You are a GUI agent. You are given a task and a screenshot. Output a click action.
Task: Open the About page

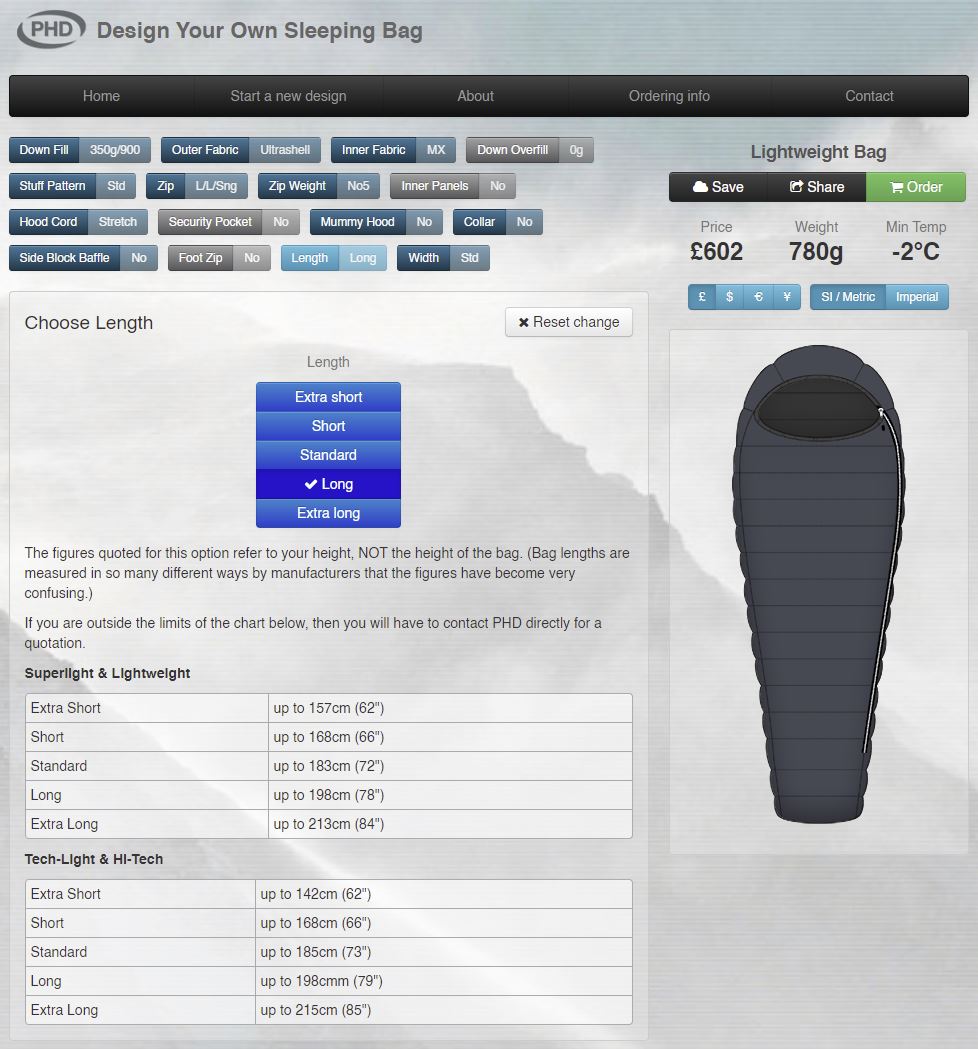pos(476,96)
